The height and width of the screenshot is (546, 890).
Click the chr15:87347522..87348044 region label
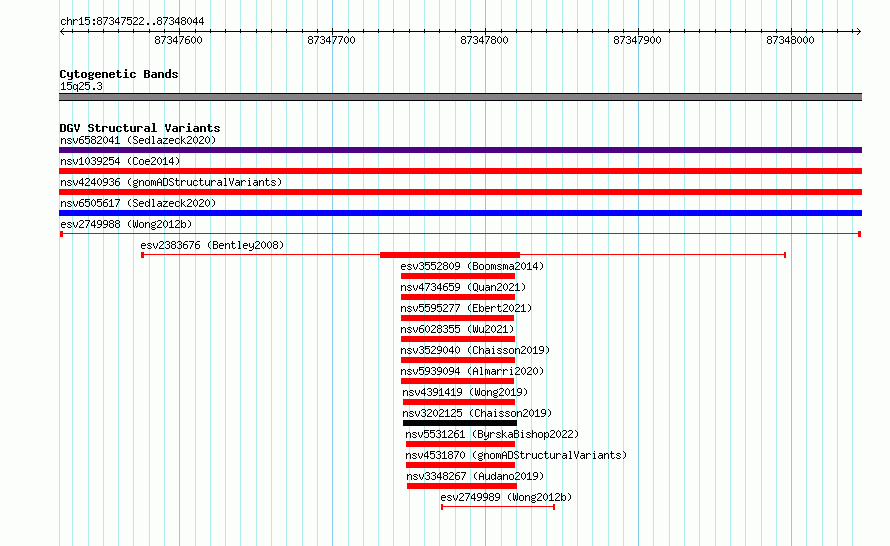132,21
